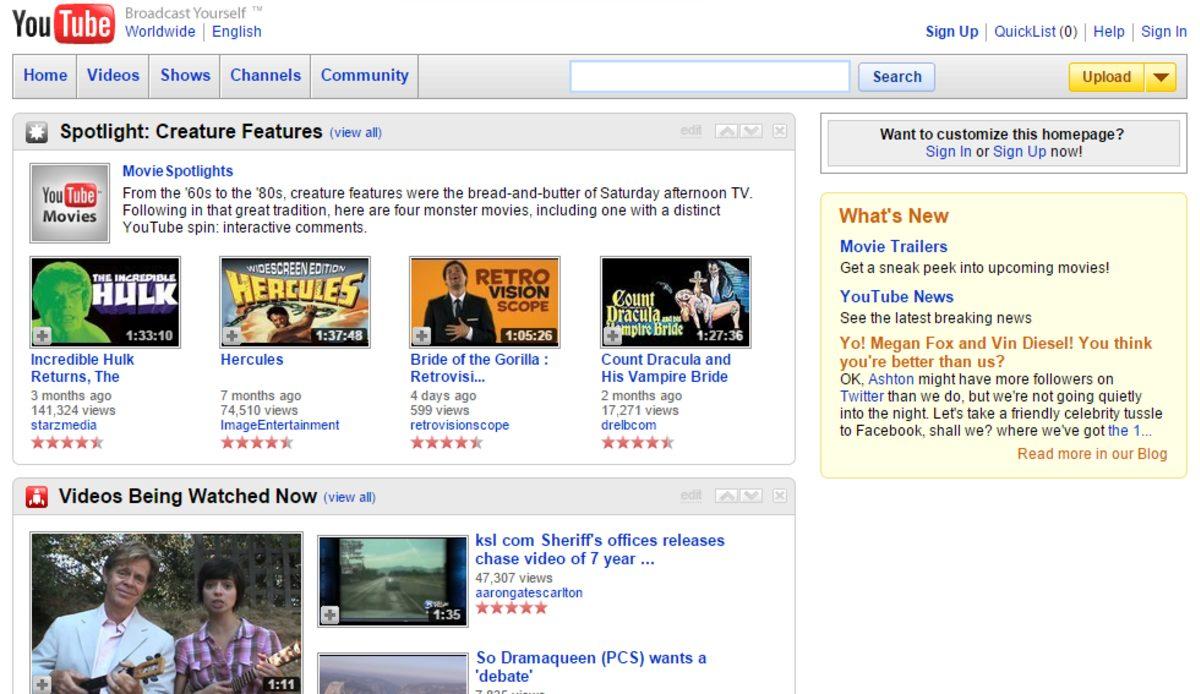1200x694 pixels.
Task: Open YouTube News in What's New
Action: (x=897, y=296)
